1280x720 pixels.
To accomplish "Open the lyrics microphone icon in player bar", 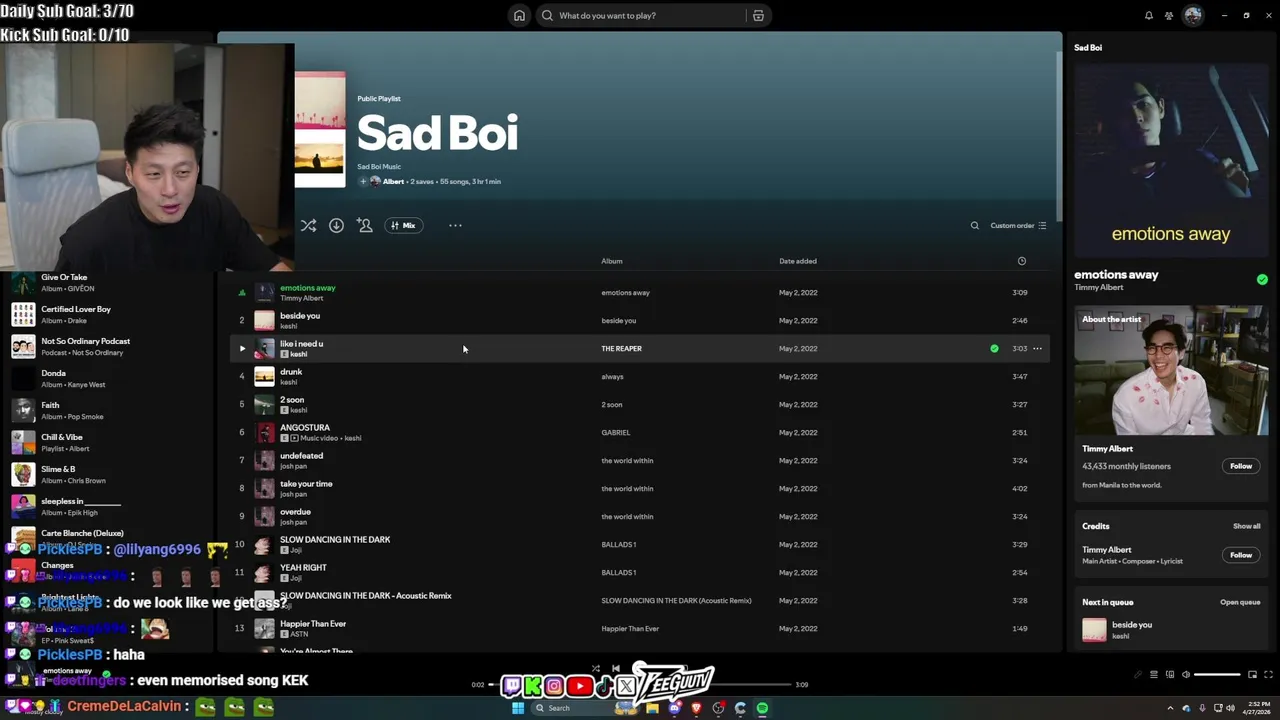I will 1137,675.
